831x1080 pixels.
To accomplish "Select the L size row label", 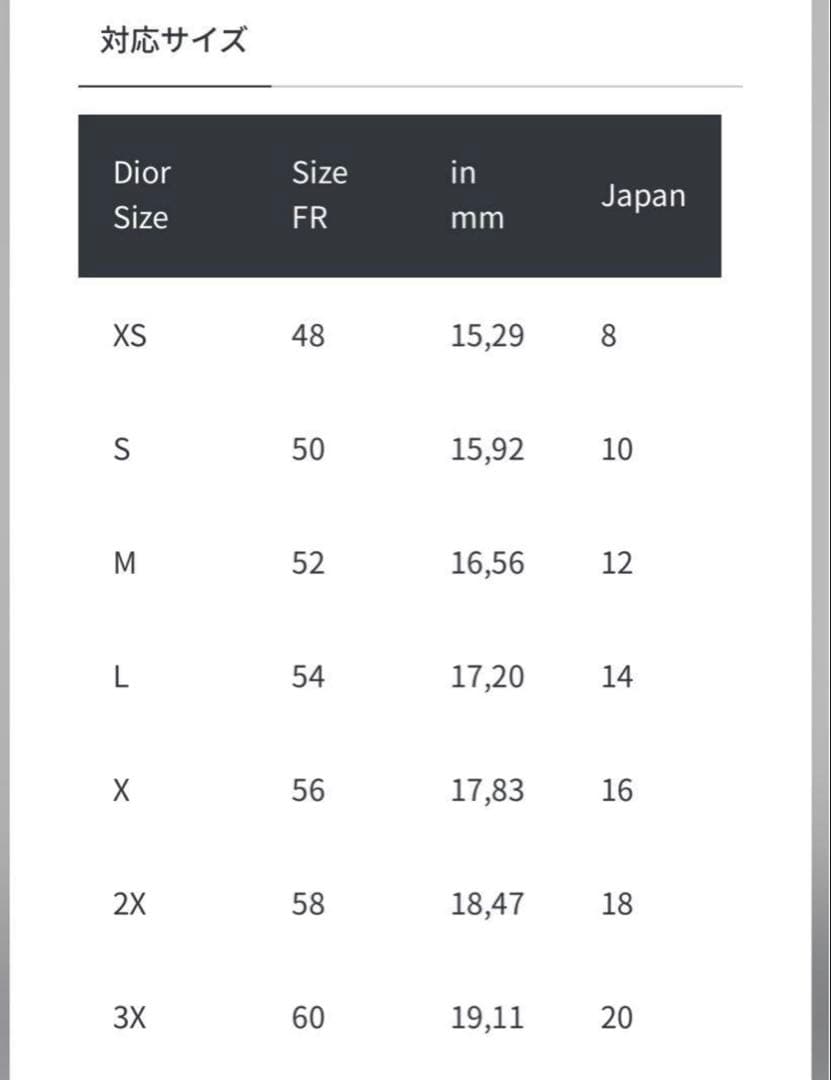I will (121, 678).
